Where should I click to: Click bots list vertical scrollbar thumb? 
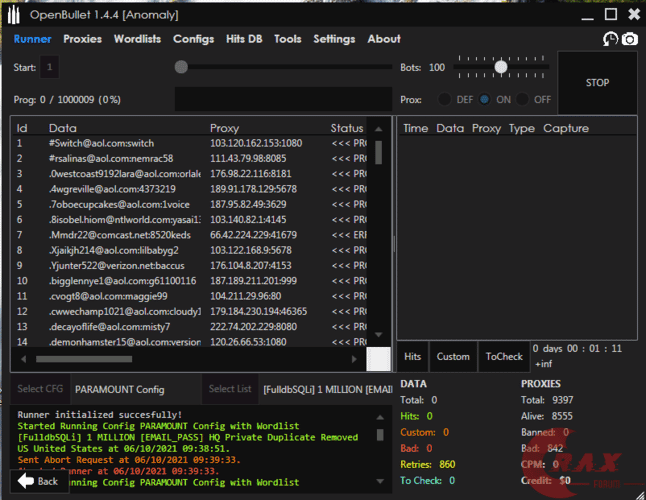tap(379, 152)
